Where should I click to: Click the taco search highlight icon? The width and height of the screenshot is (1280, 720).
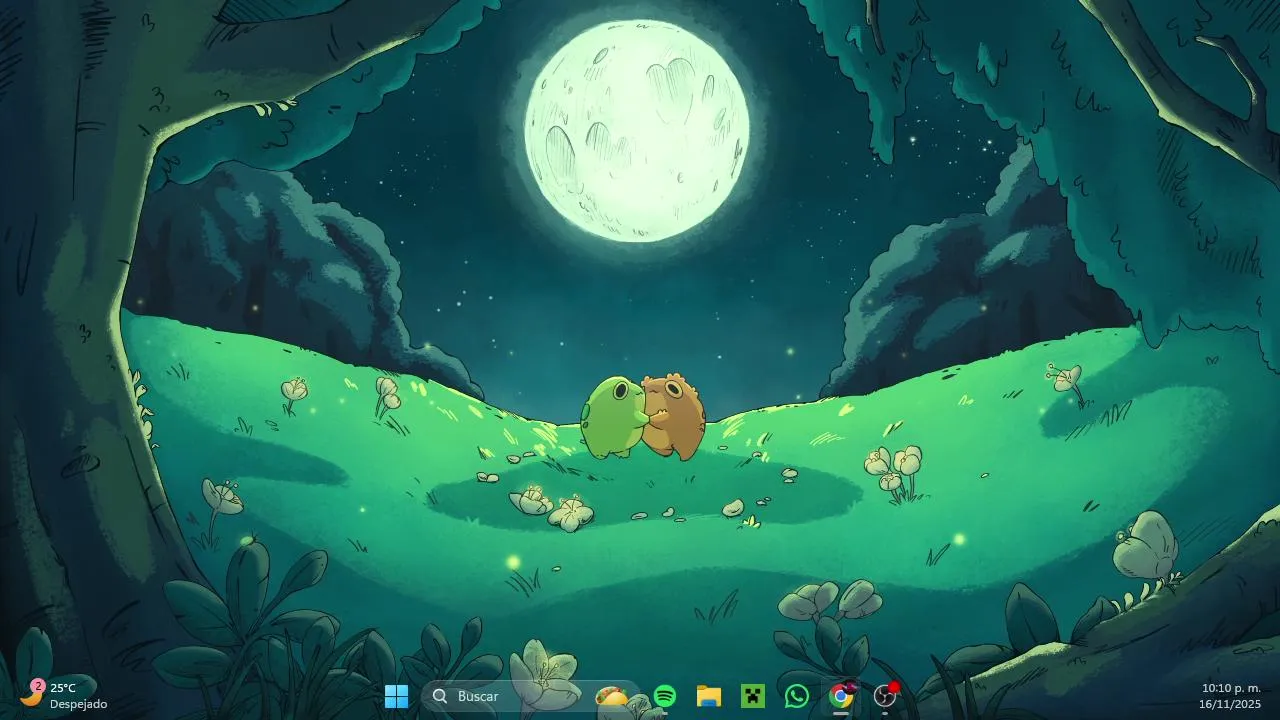(x=611, y=696)
